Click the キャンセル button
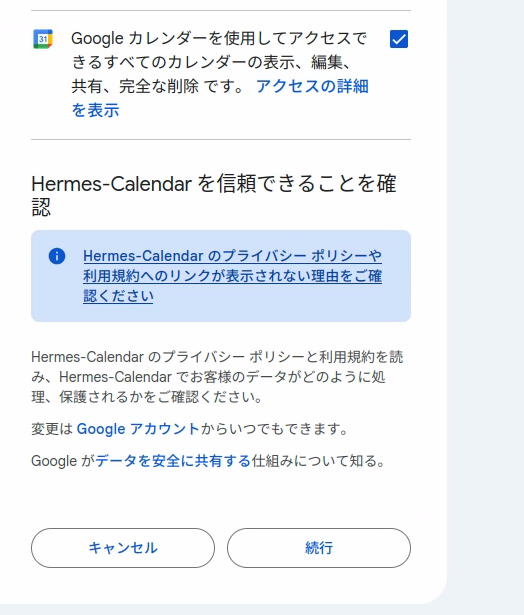The image size is (524, 615). (x=123, y=548)
